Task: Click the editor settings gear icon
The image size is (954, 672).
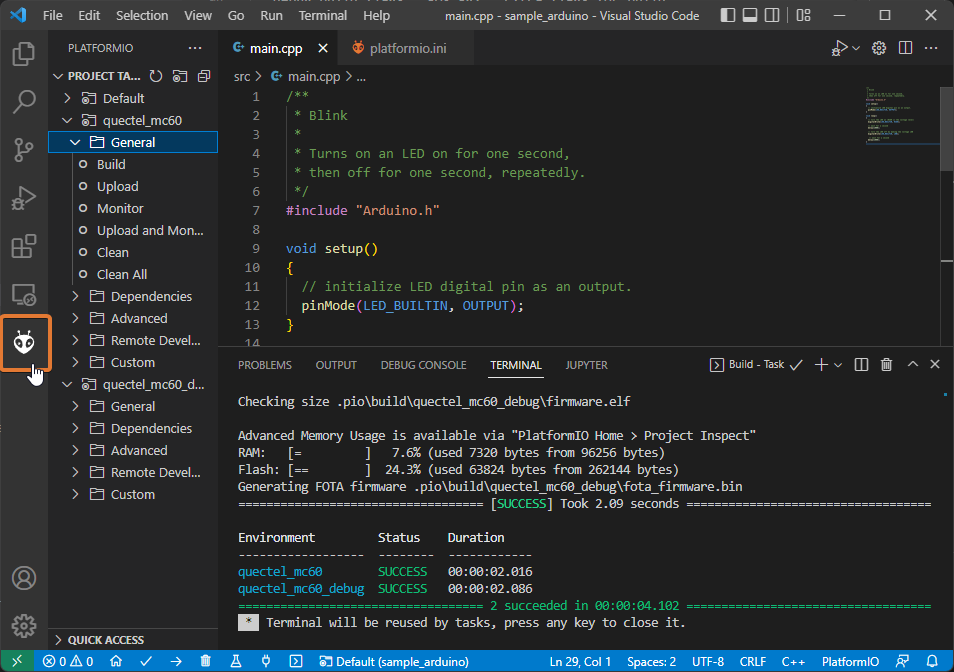Action: click(879, 48)
